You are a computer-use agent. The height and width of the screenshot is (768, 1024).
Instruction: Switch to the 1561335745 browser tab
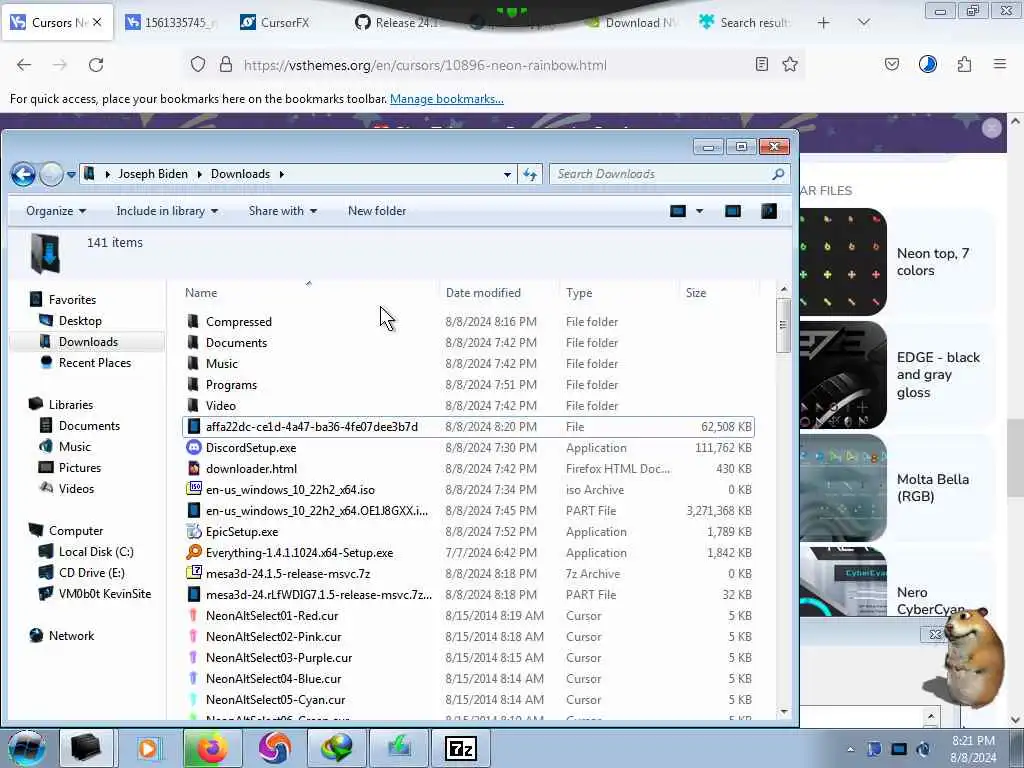171,23
